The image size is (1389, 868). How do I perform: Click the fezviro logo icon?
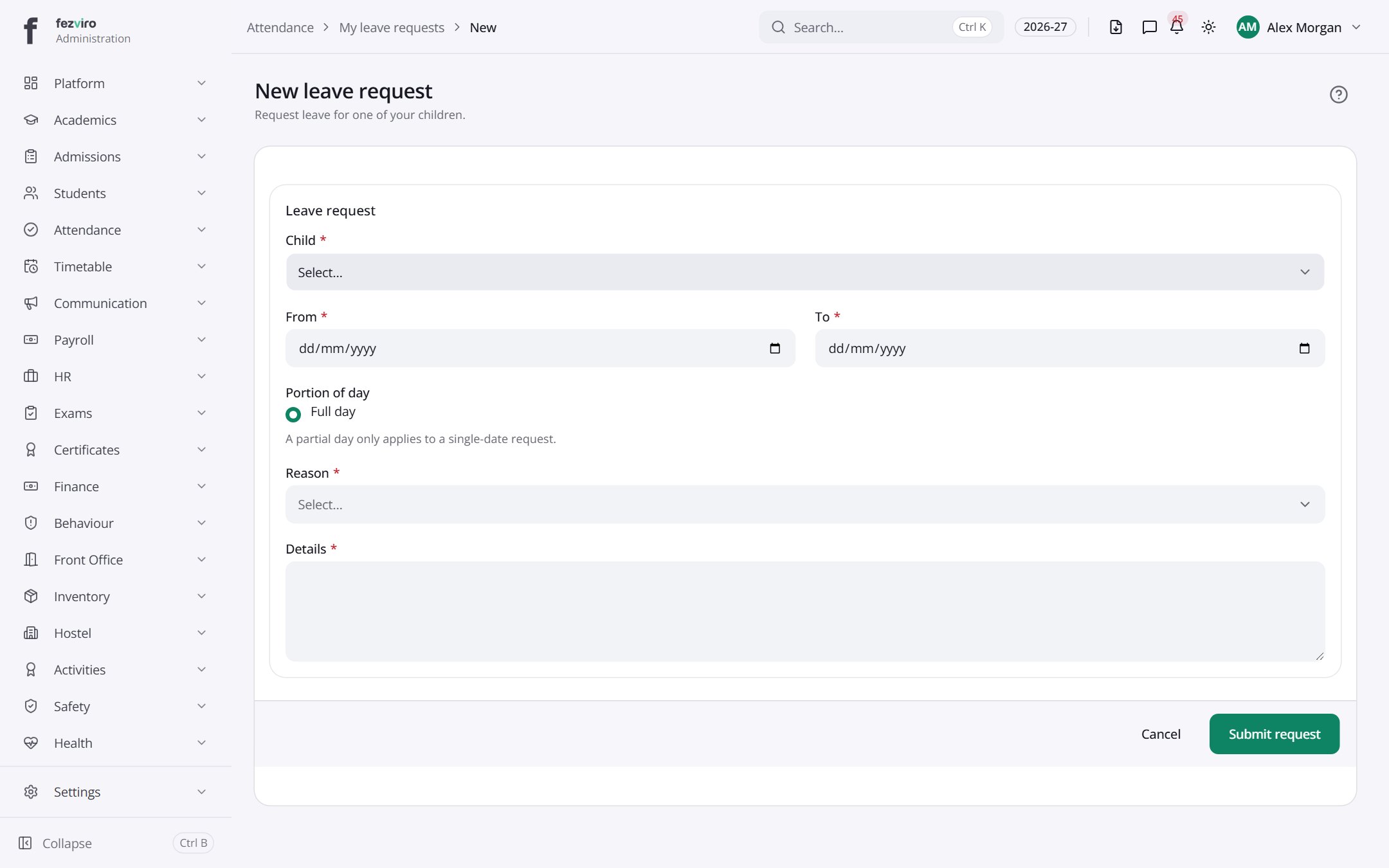pyautogui.click(x=30, y=30)
